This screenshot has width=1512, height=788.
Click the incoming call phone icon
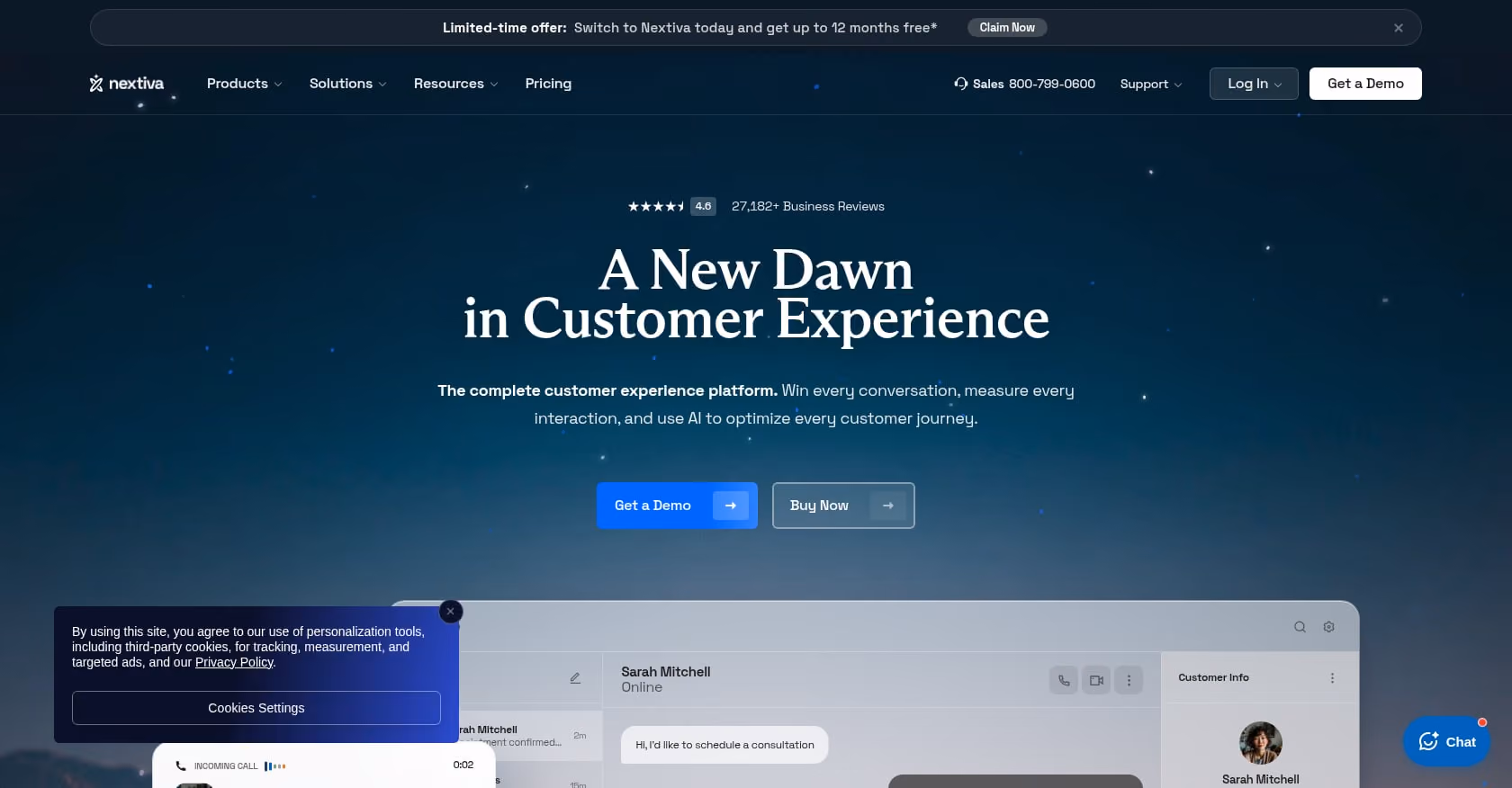181,766
